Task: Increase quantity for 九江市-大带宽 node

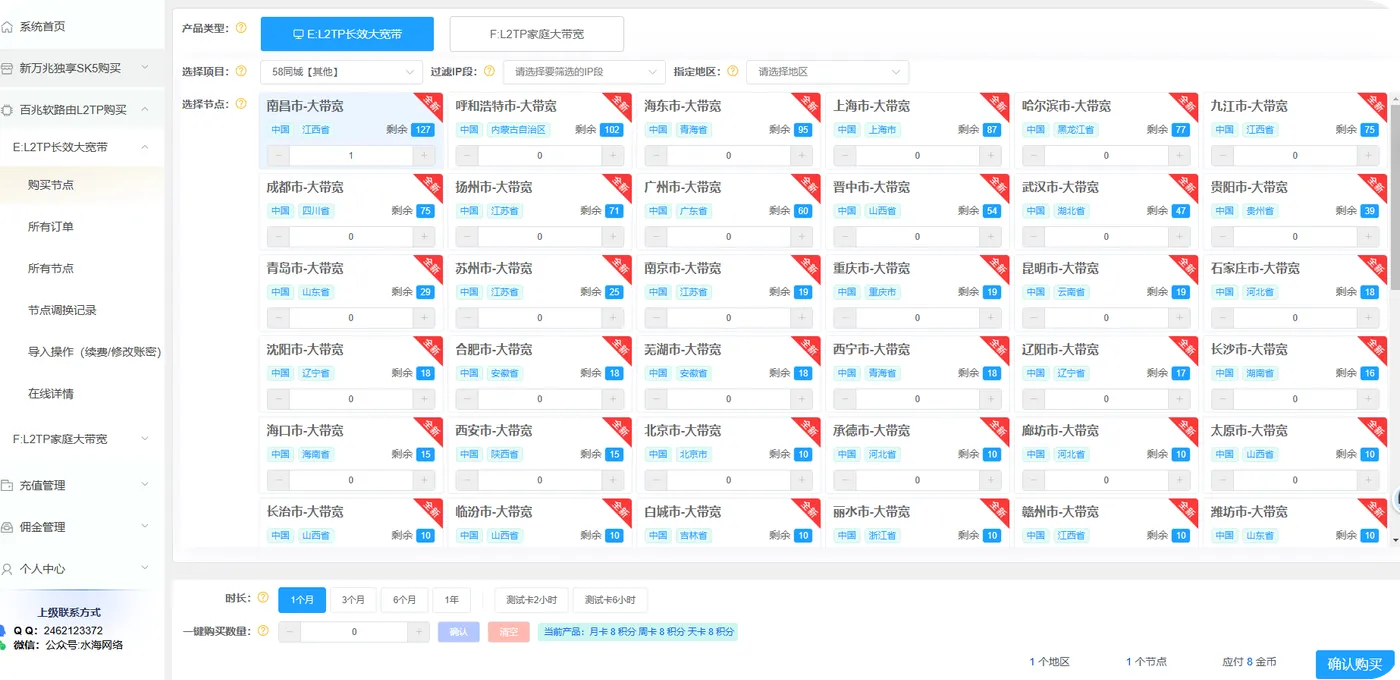Action: pyautogui.click(x=1369, y=156)
